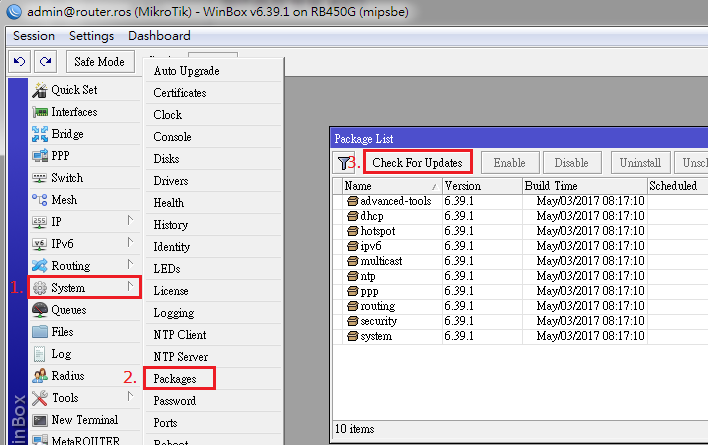
Task: Open the Switch icon
Action: (x=40, y=178)
